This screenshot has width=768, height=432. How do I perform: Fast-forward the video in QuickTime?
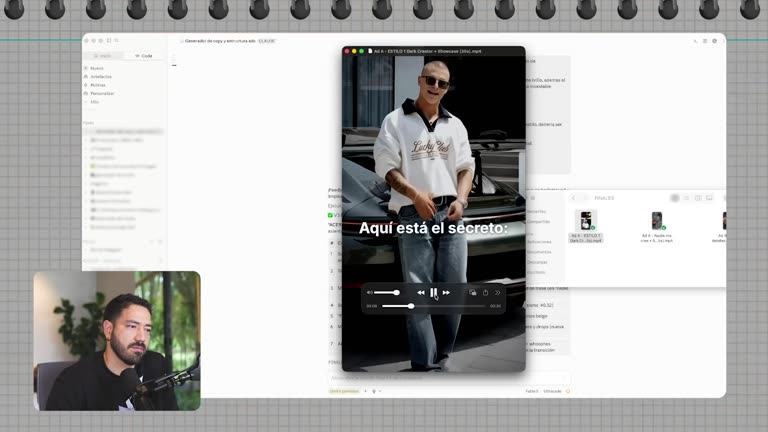[x=446, y=292]
